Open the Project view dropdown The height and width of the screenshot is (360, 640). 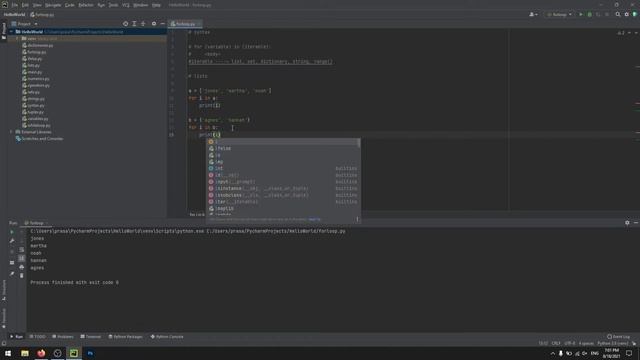click(x=24, y=24)
